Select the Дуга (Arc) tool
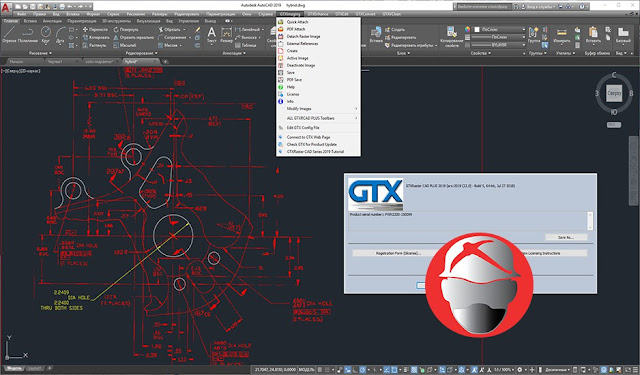Image resolution: width=640 pixels, height=375 pixels. (x=60, y=35)
